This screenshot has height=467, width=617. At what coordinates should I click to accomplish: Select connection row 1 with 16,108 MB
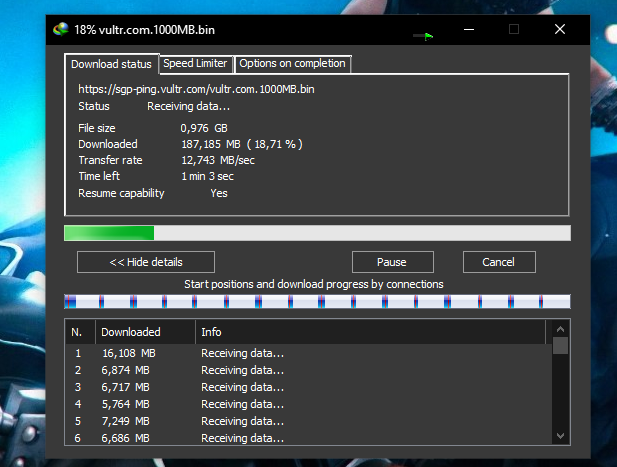(x=308, y=353)
